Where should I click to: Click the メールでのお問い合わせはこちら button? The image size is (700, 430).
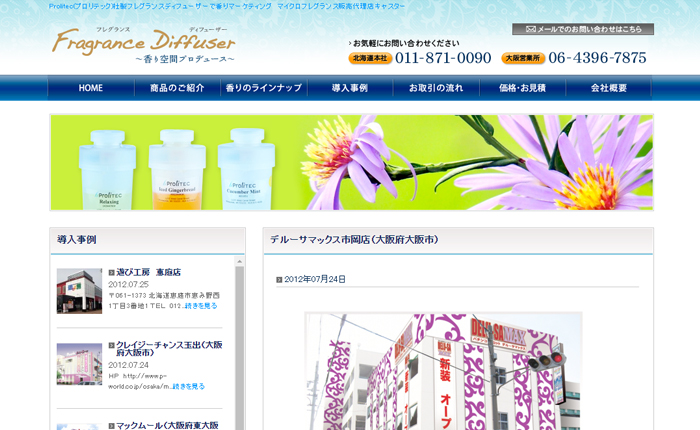click(x=583, y=29)
